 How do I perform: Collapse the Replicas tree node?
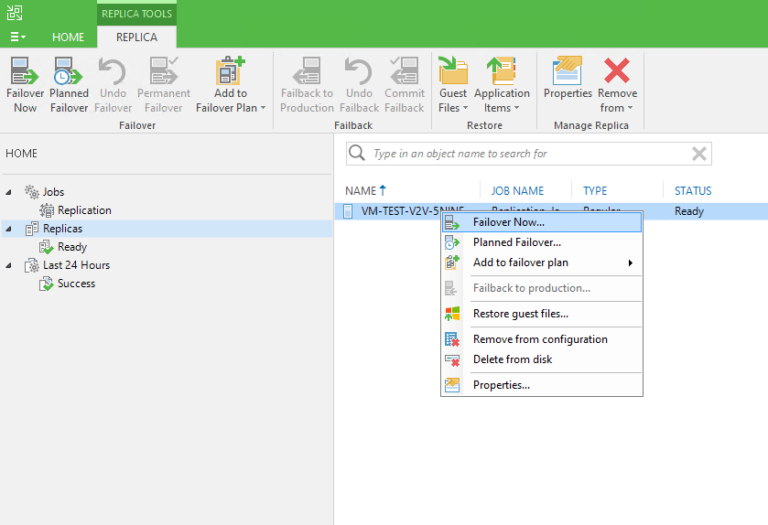tap(8, 229)
